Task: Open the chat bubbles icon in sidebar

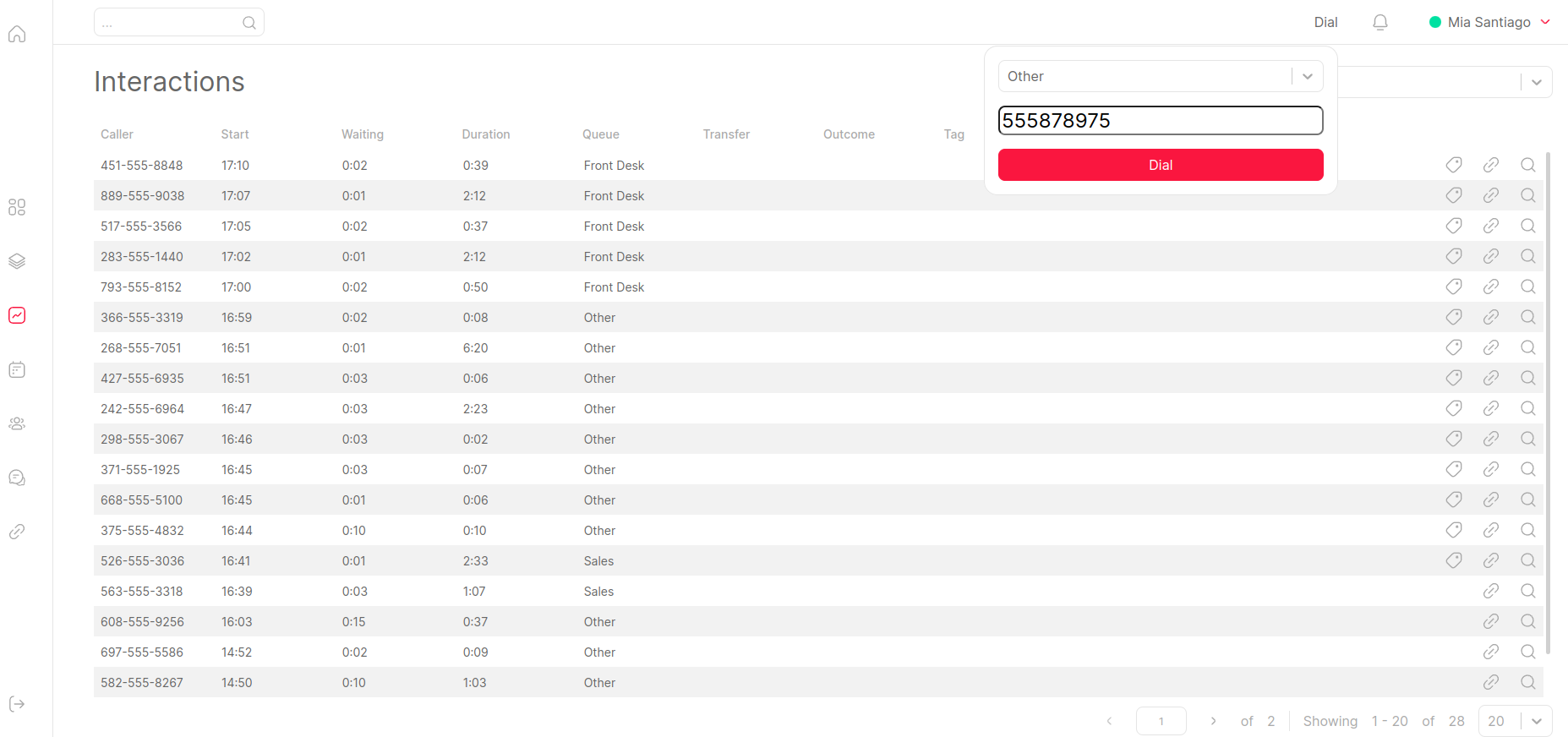Action: [x=17, y=478]
